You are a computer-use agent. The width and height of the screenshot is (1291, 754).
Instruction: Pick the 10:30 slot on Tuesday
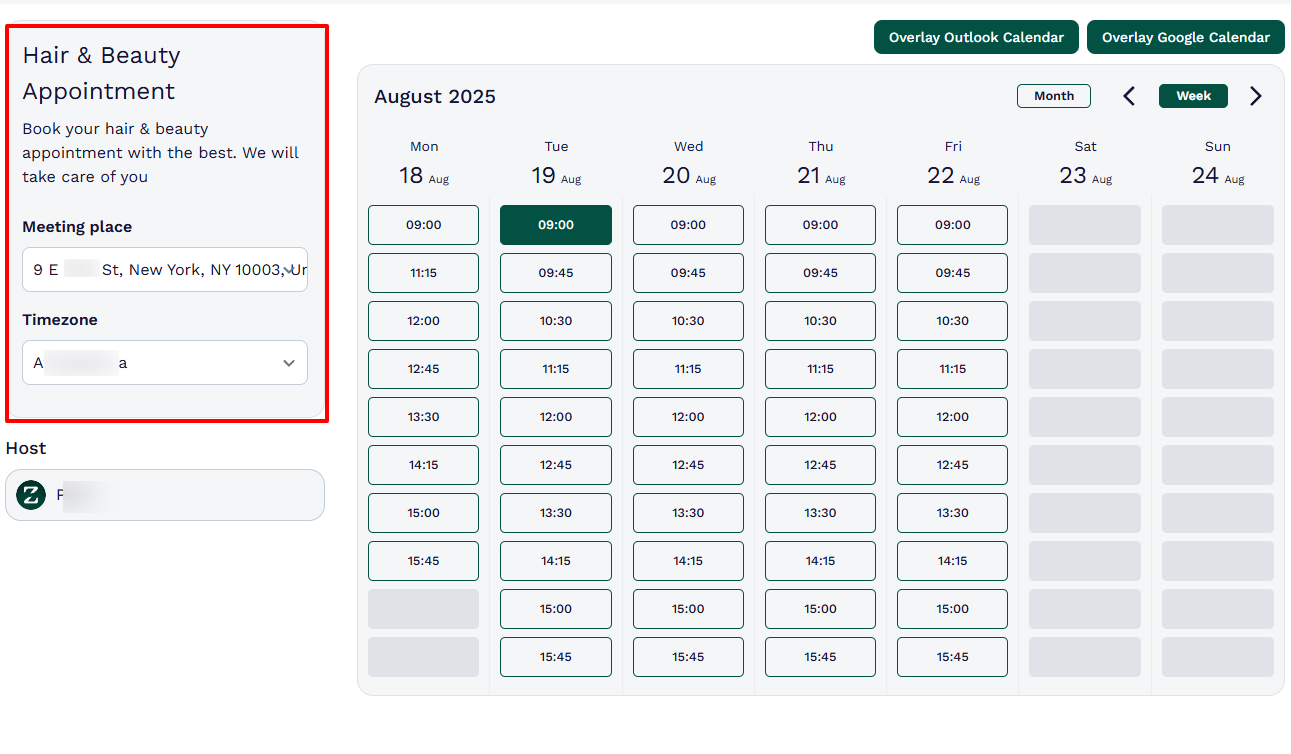tap(556, 321)
